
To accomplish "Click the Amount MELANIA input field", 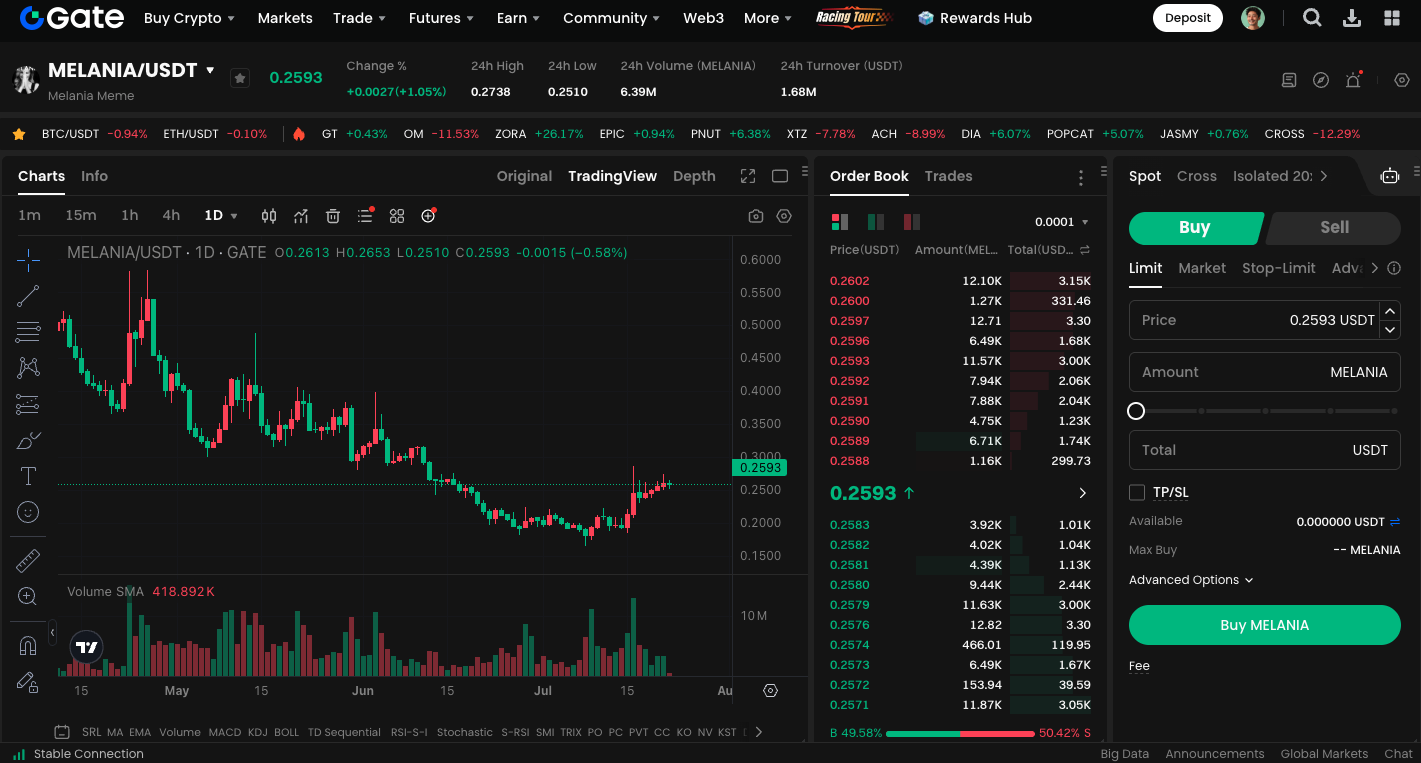I will click(x=1264, y=372).
